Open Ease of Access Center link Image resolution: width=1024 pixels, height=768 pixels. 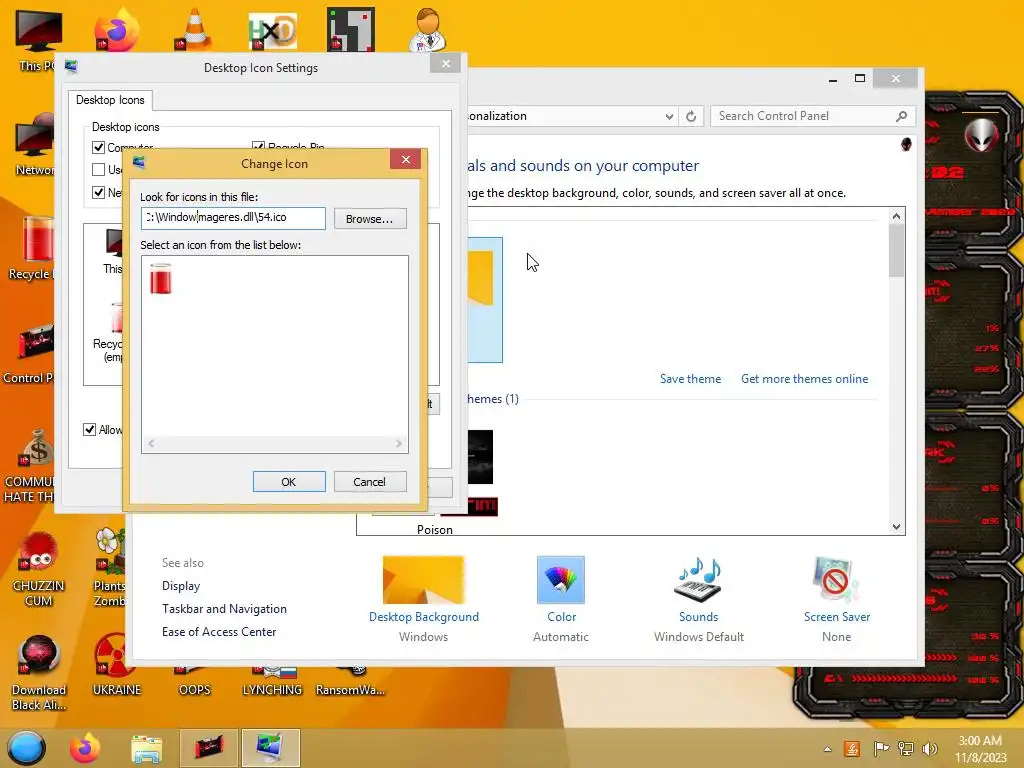tap(219, 632)
